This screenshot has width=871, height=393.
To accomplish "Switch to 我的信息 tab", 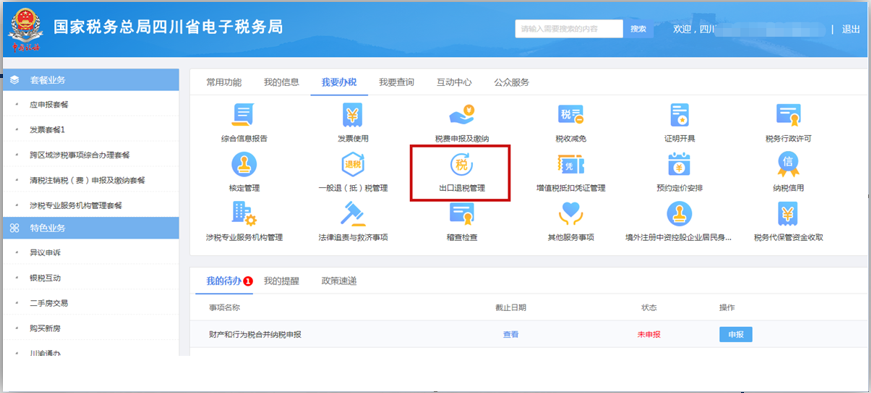I will [x=282, y=82].
